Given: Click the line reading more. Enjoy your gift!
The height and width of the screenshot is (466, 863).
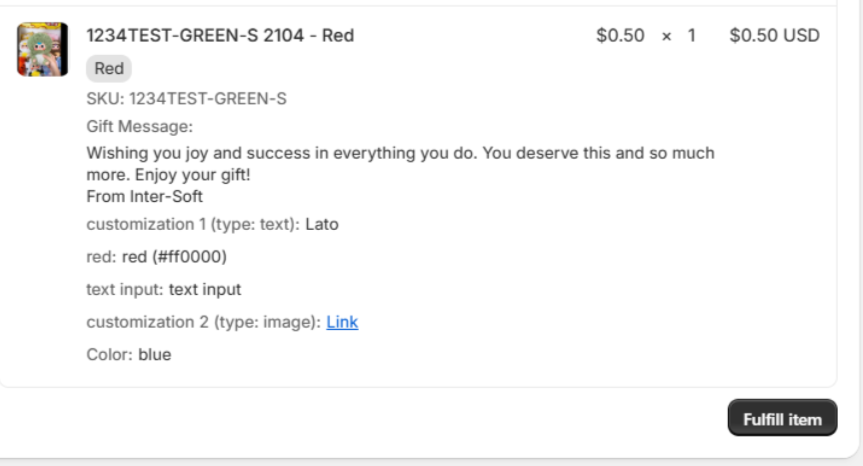Looking at the screenshot, I should coord(169,175).
